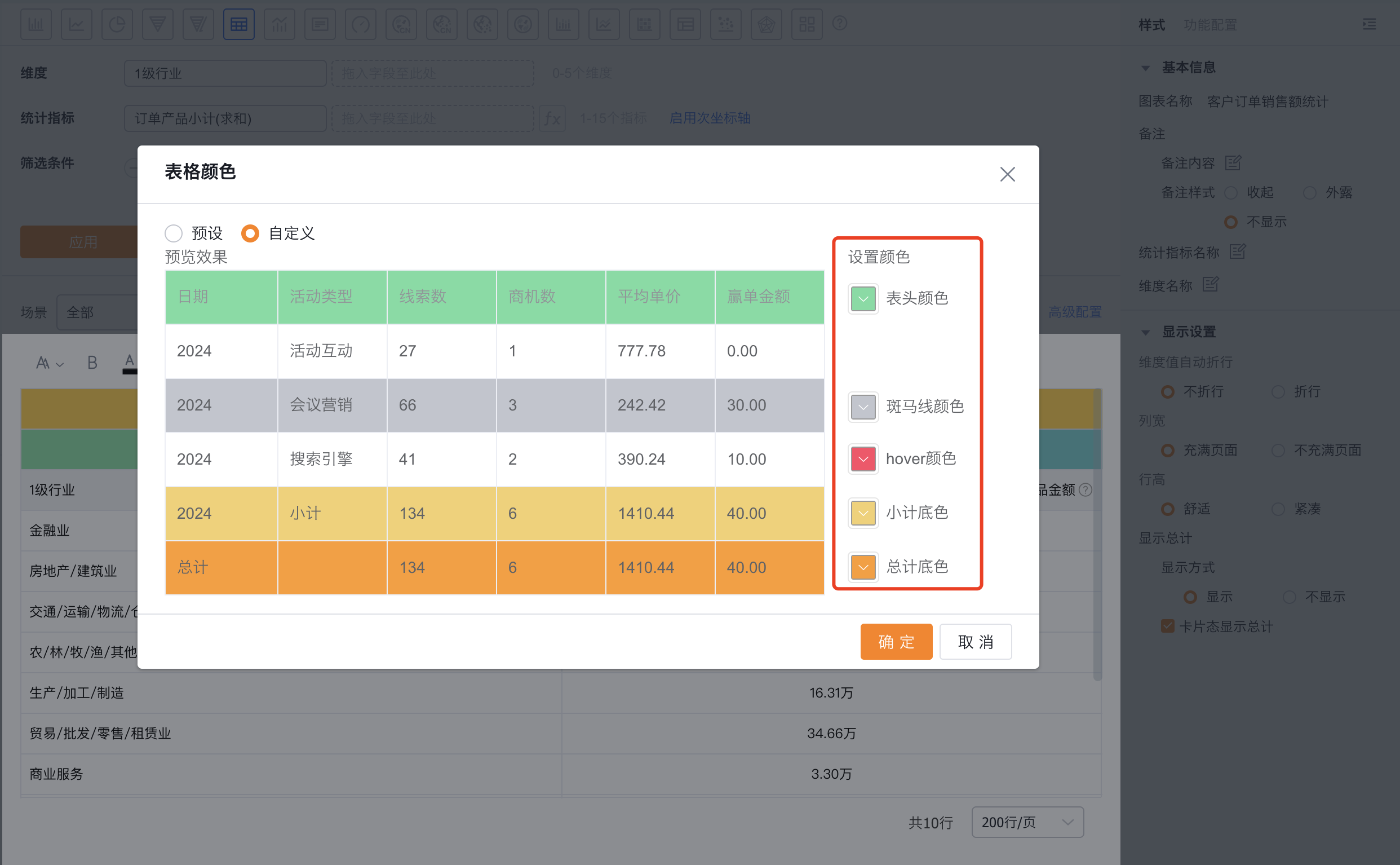
Task: Click the edit icon beside 备注内容
Action: click(1233, 163)
